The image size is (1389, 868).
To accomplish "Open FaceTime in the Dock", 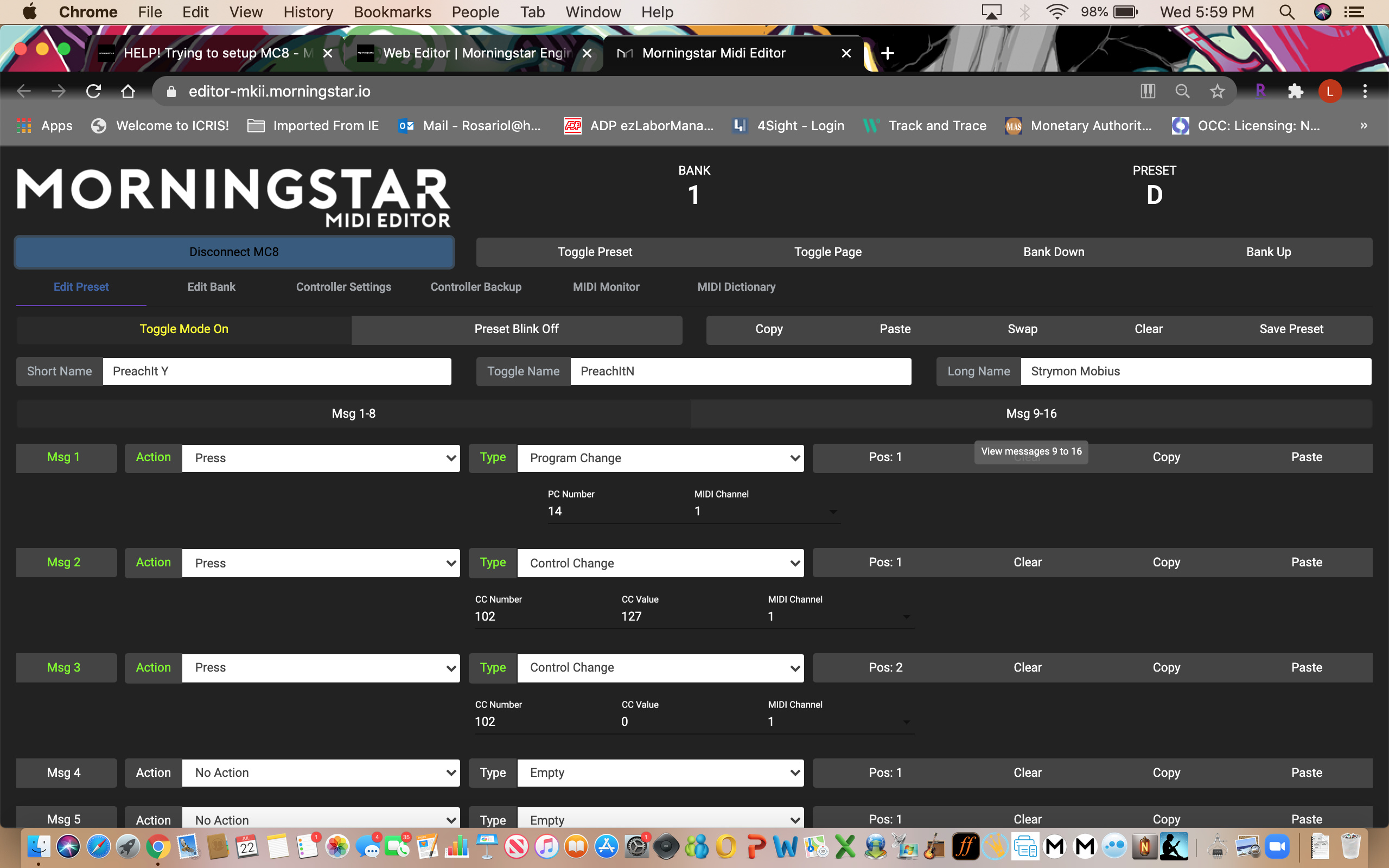I will tap(397, 847).
